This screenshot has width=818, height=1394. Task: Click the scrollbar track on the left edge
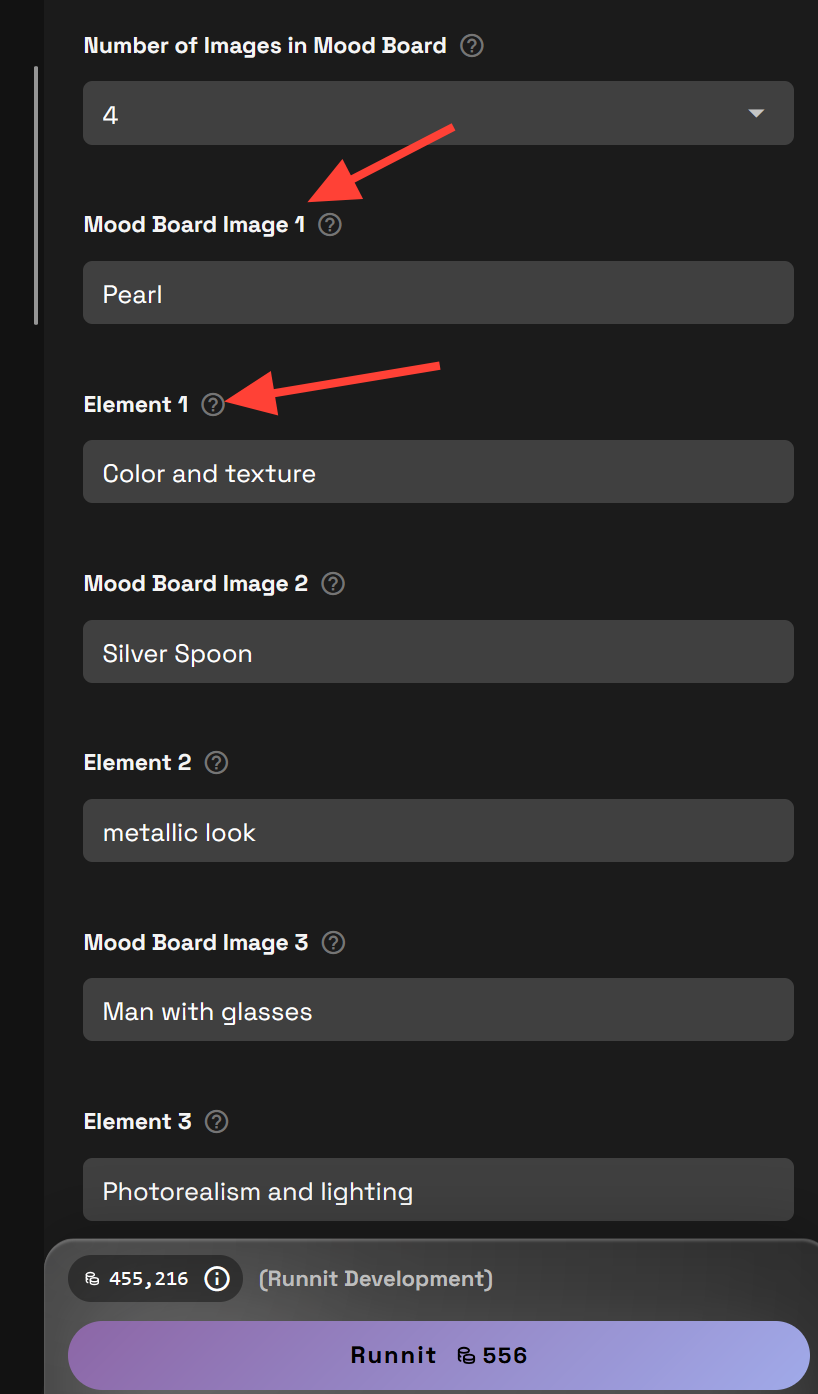(x=37, y=195)
